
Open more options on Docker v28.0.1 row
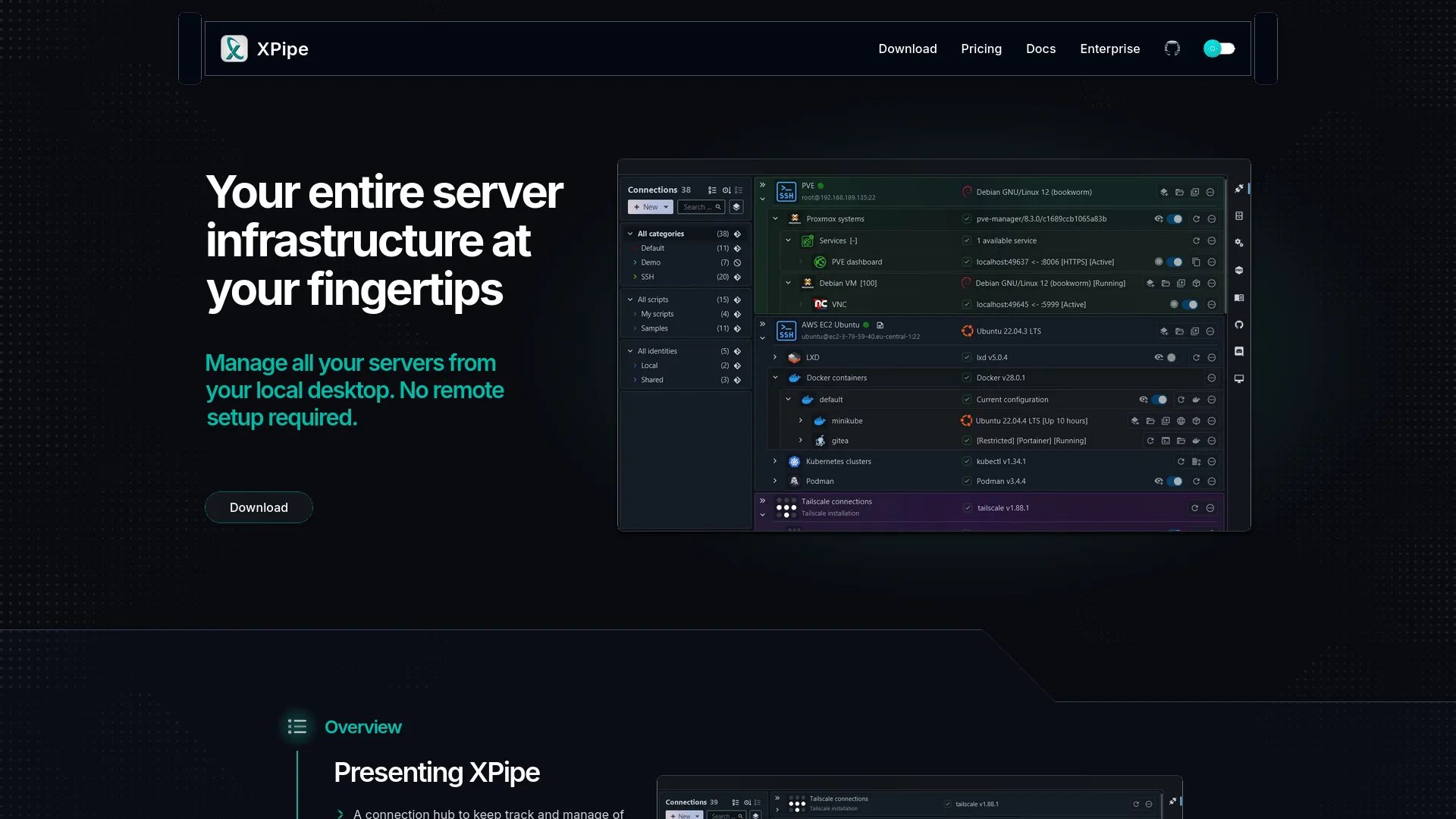click(1212, 378)
